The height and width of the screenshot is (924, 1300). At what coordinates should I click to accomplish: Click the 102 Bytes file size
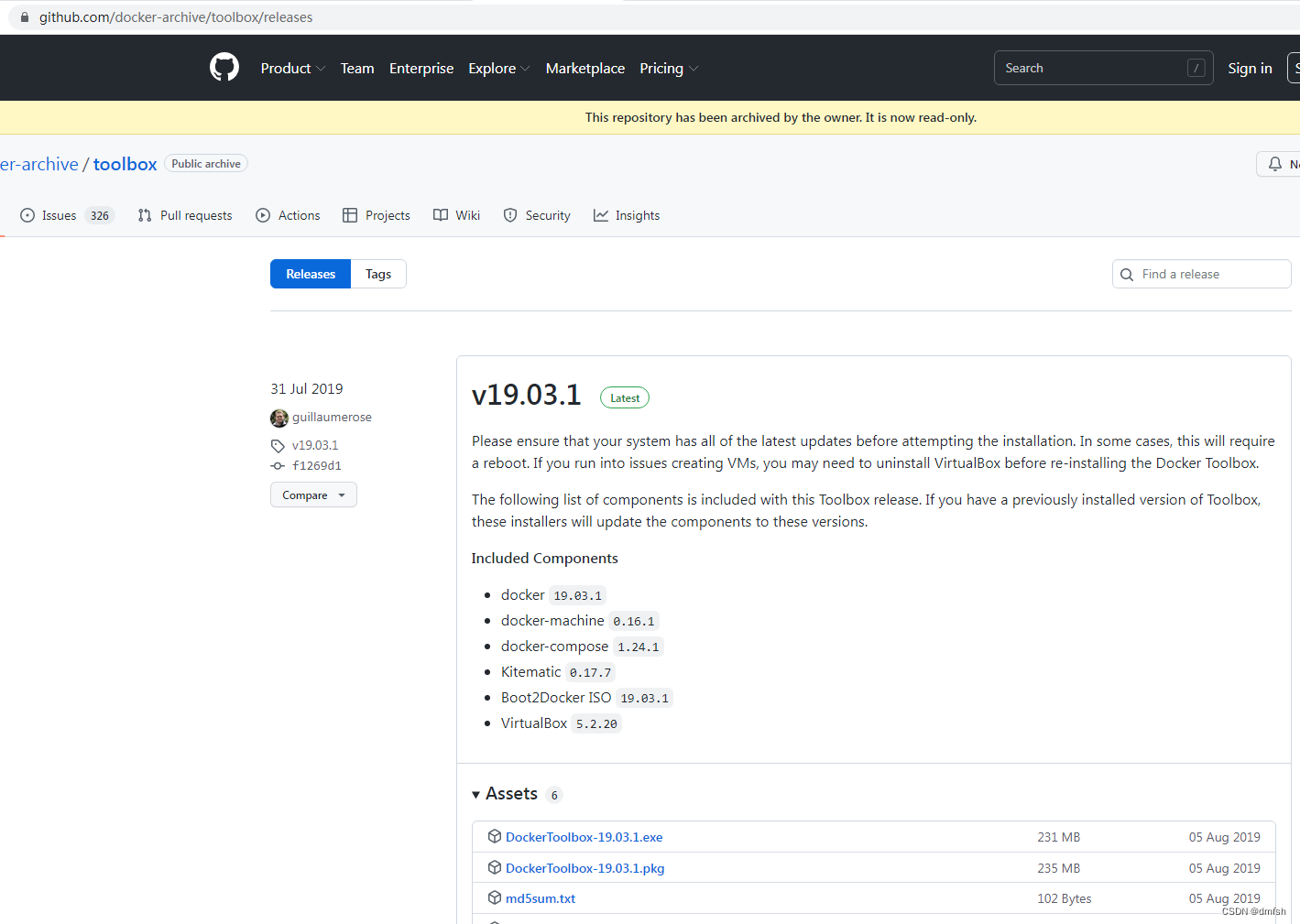[1065, 898]
